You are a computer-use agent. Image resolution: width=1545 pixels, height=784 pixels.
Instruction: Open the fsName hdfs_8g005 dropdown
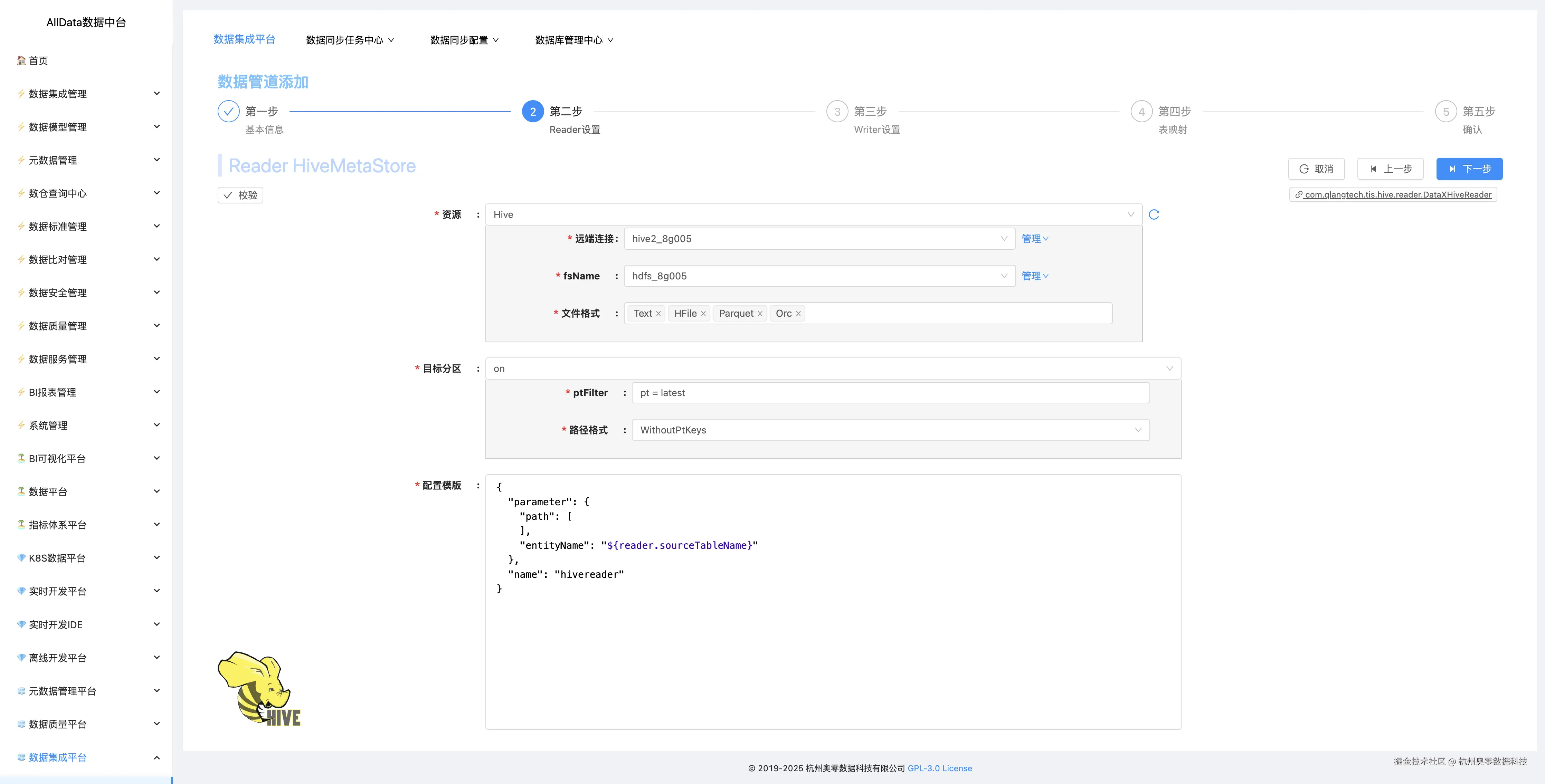pos(819,276)
